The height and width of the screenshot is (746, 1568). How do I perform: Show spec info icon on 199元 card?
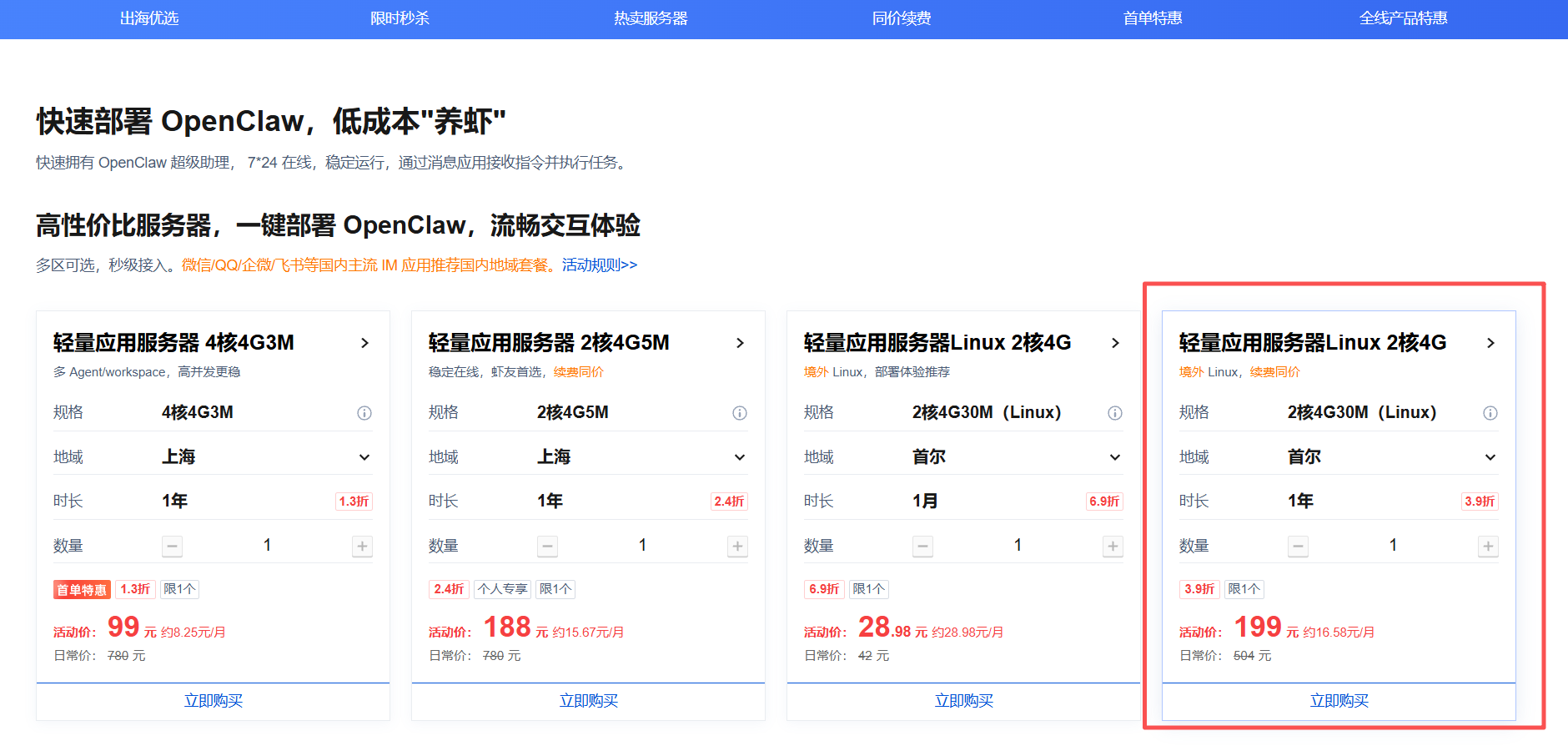pos(1490,413)
